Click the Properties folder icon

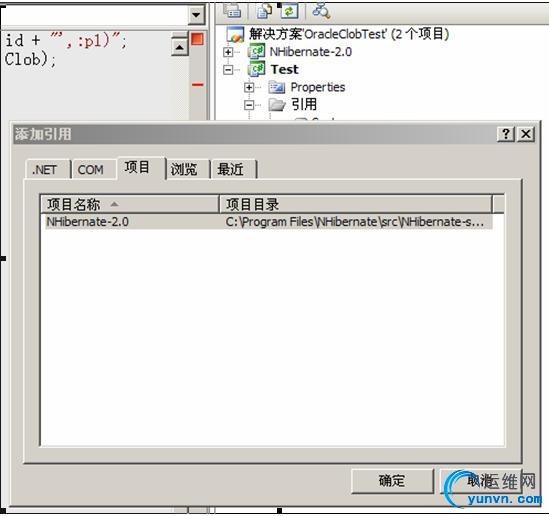(277, 87)
